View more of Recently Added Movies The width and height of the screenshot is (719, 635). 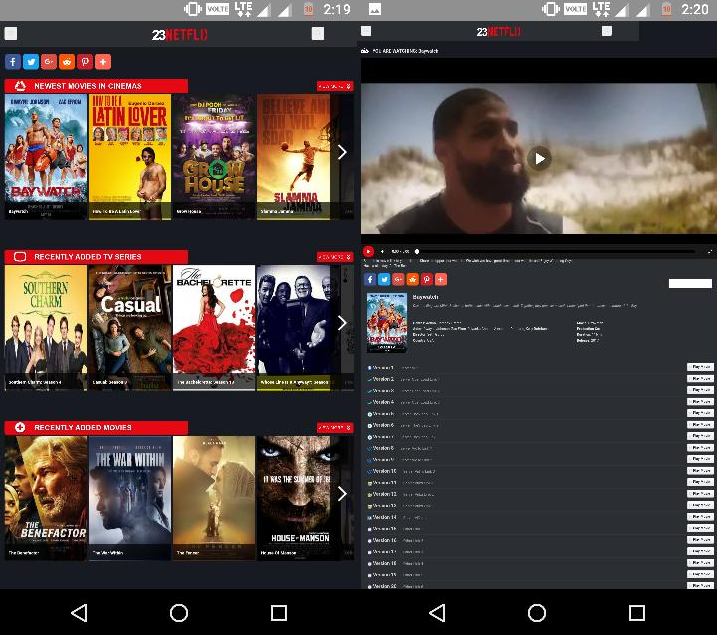(x=335, y=428)
